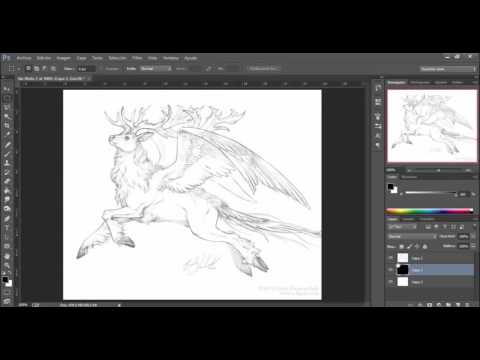Select the Rectangular Marquee tool
This screenshot has width=480, height=360.
(x=7, y=98)
